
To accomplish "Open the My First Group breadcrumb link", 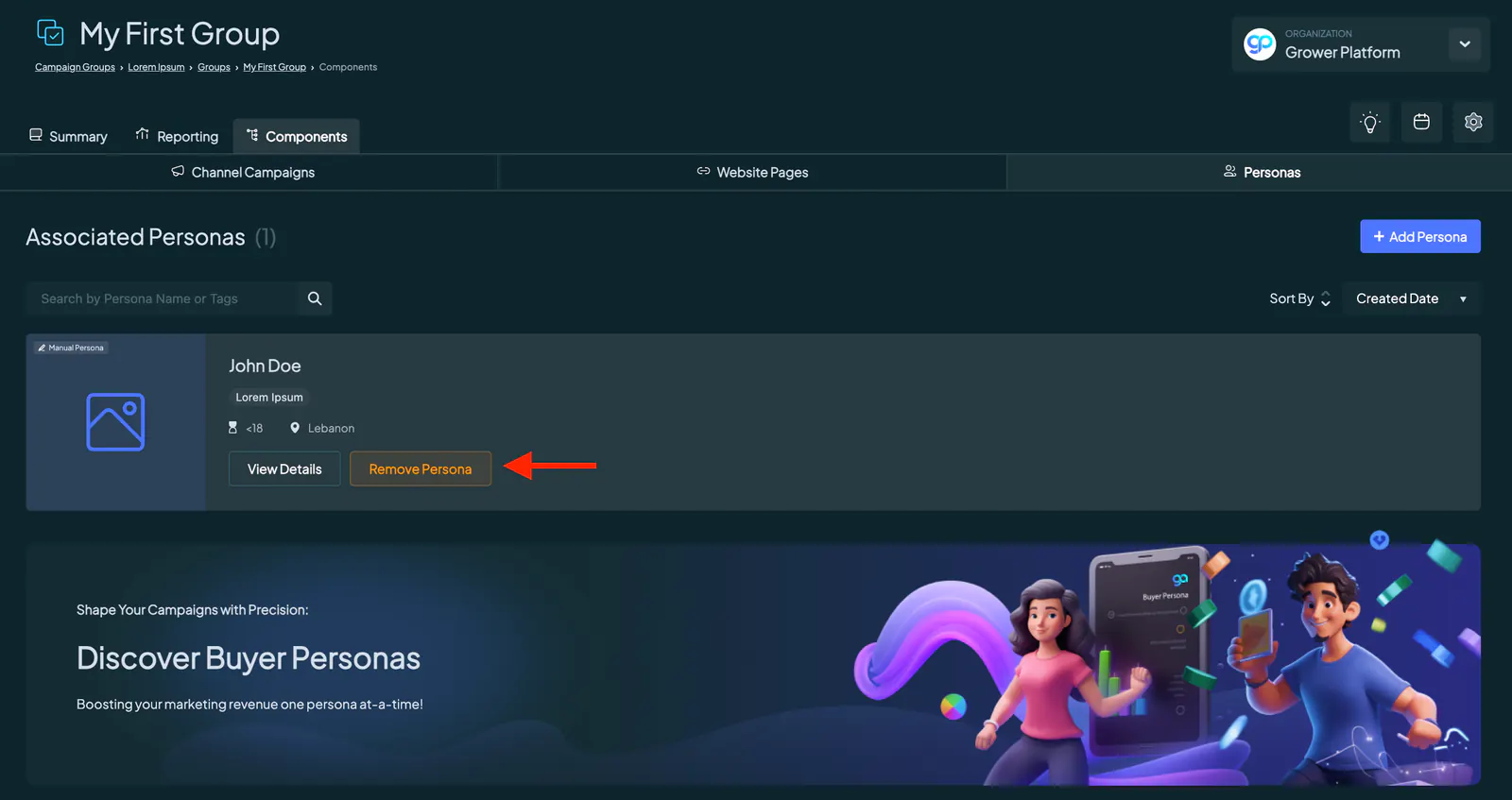I will (x=274, y=67).
